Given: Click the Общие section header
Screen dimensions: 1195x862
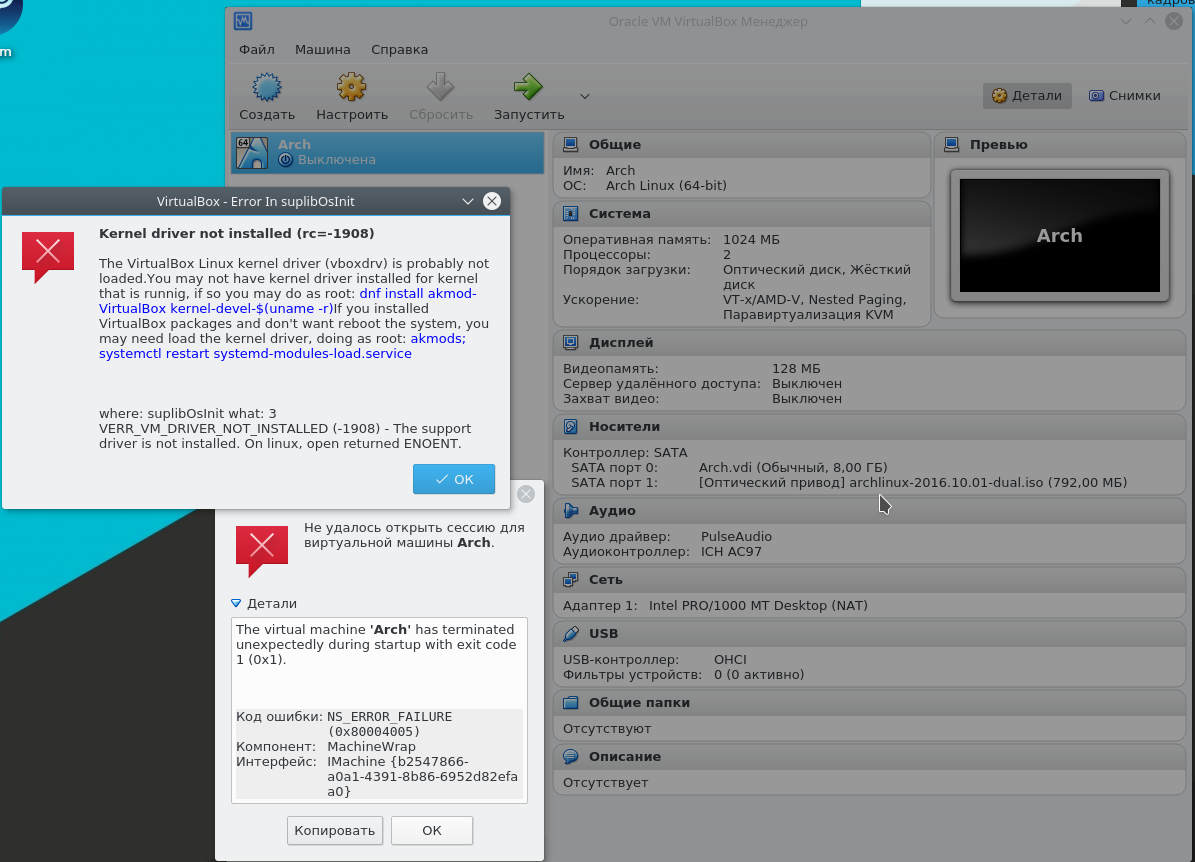Looking at the screenshot, I should 741,144.
